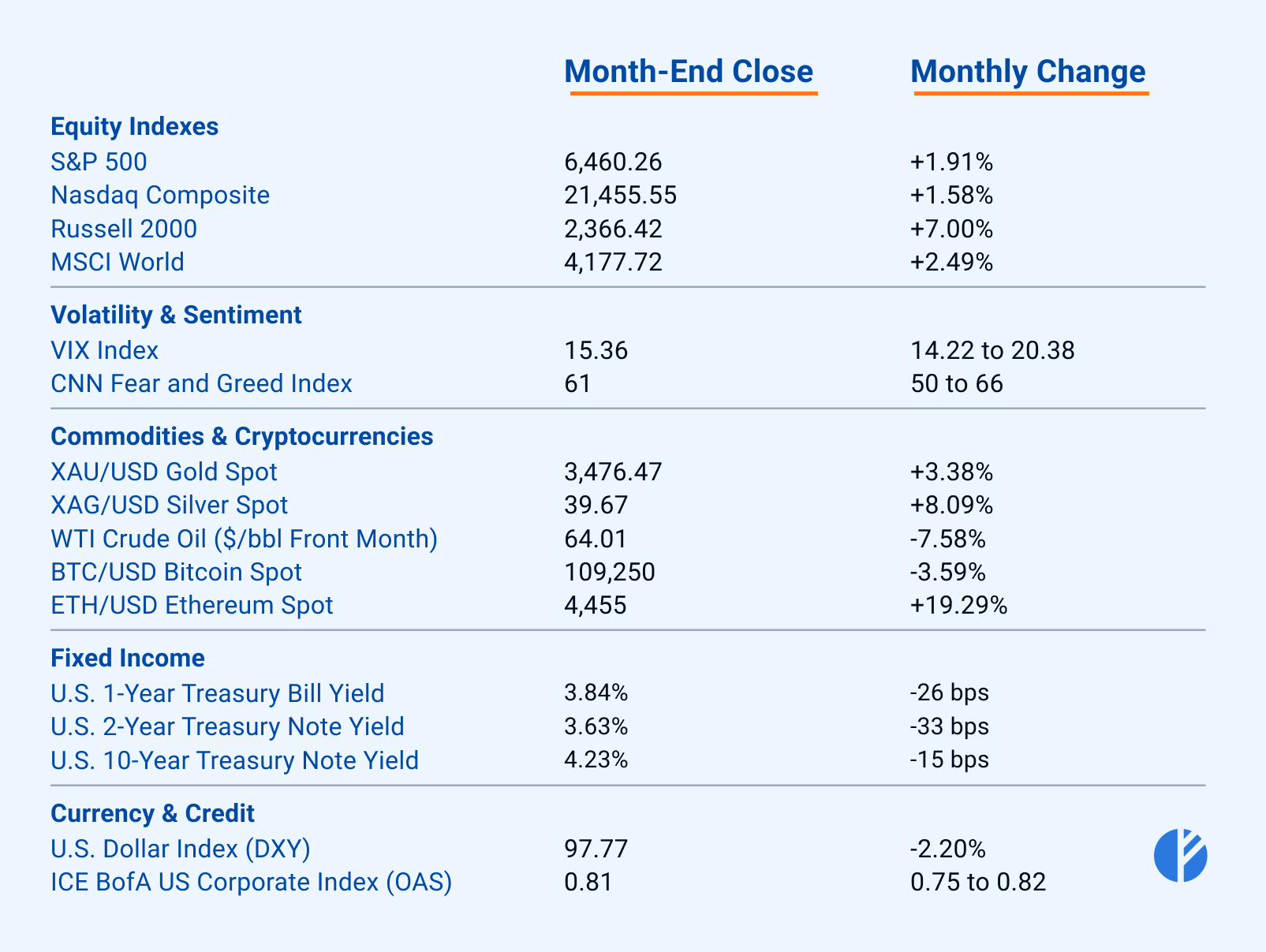This screenshot has height=952, width=1266.
Task: Click the Commodities & Cryptocurrencies heading
Action: point(241,436)
